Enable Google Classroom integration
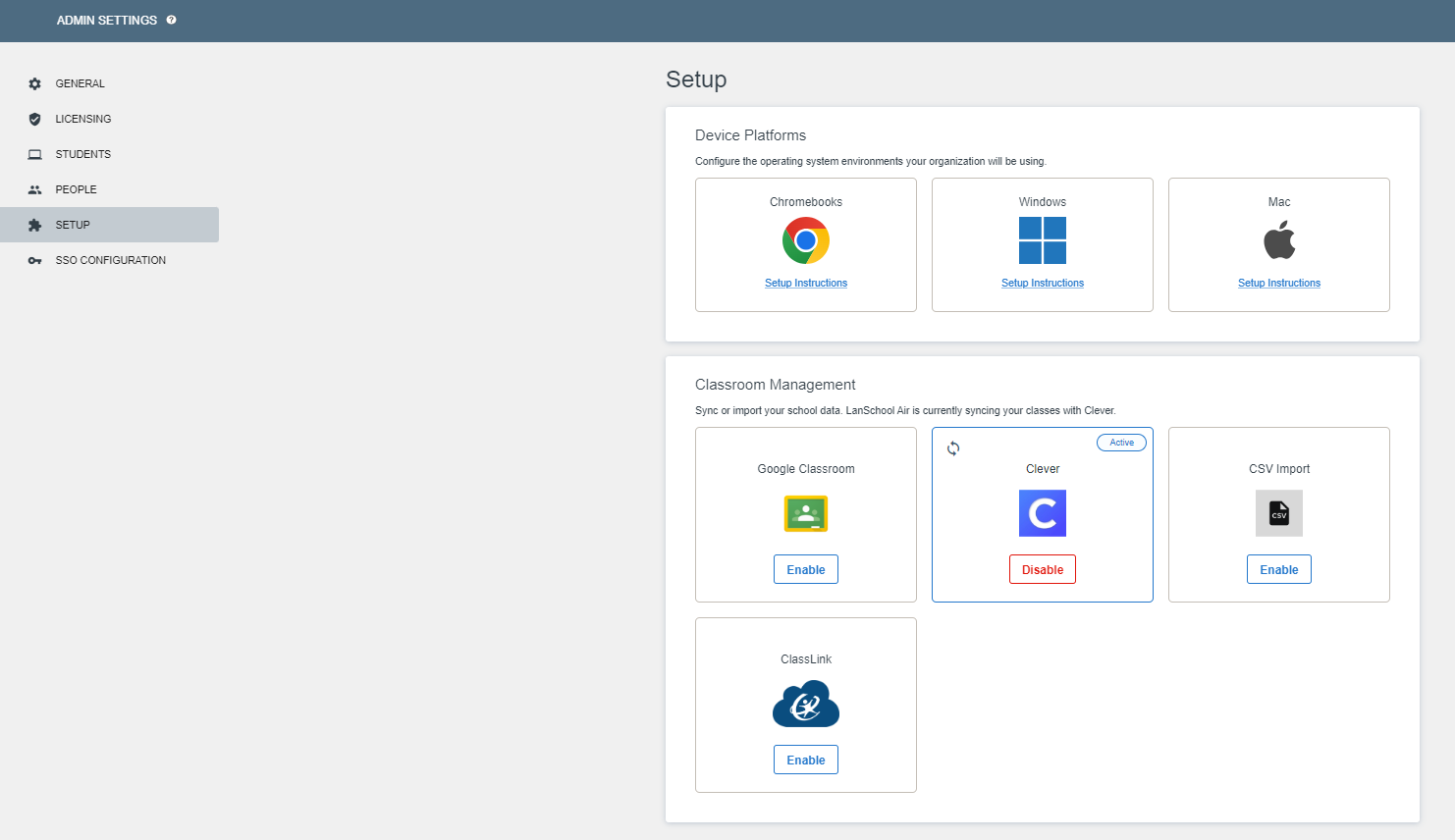 tap(806, 569)
